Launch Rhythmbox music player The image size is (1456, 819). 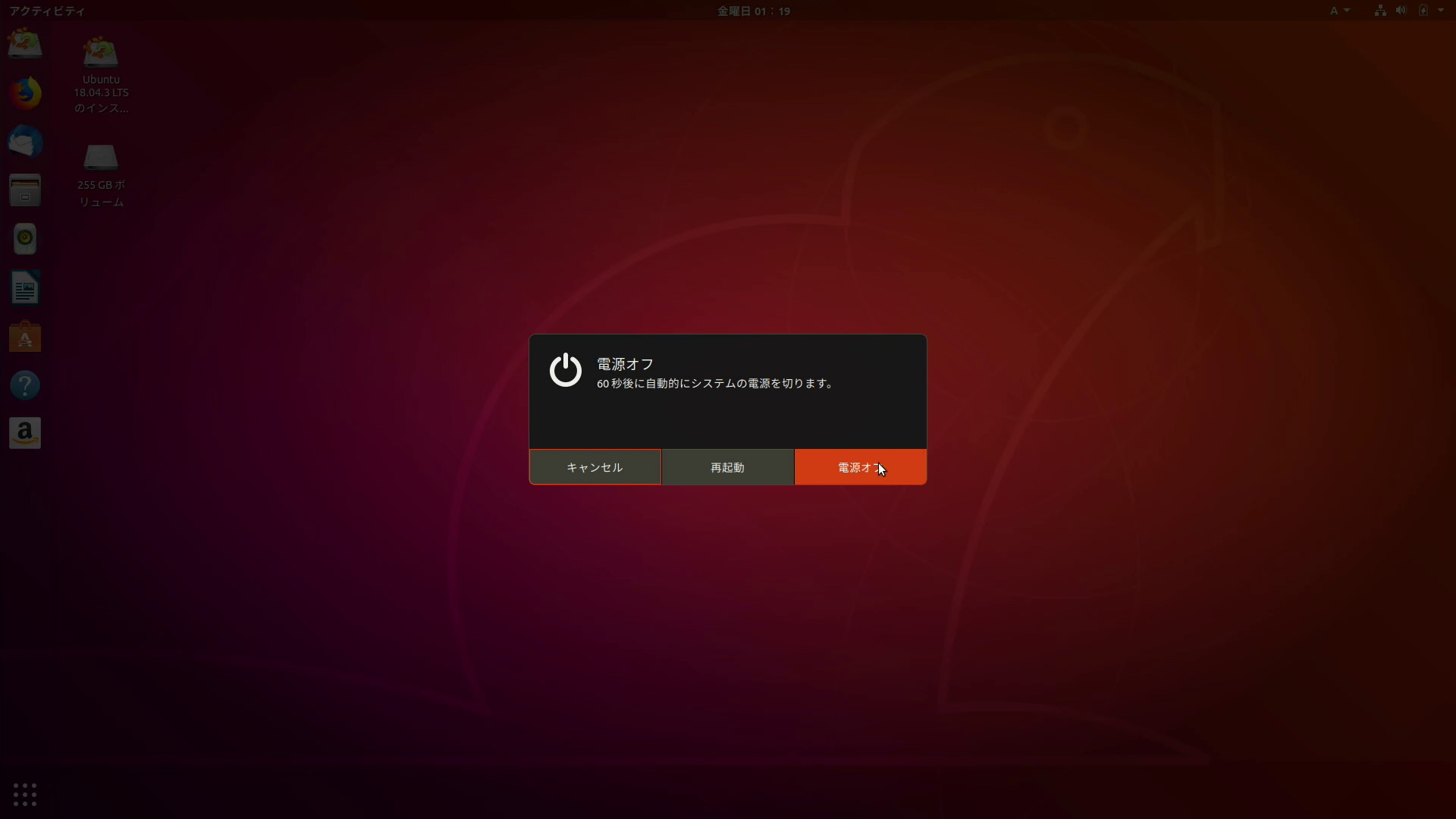pyautogui.click(x=25, y=238)
